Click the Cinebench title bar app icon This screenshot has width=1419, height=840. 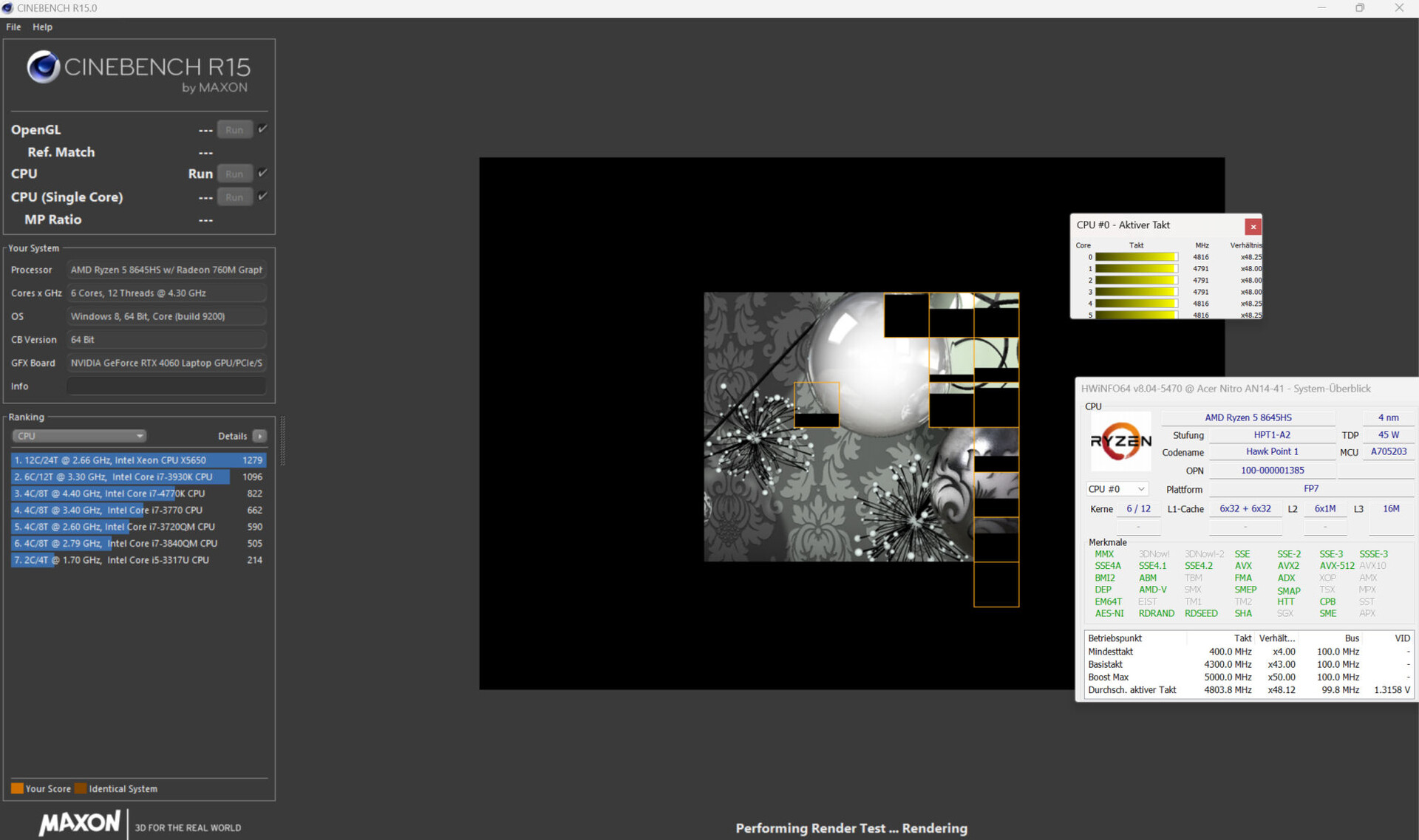[7, 7]
